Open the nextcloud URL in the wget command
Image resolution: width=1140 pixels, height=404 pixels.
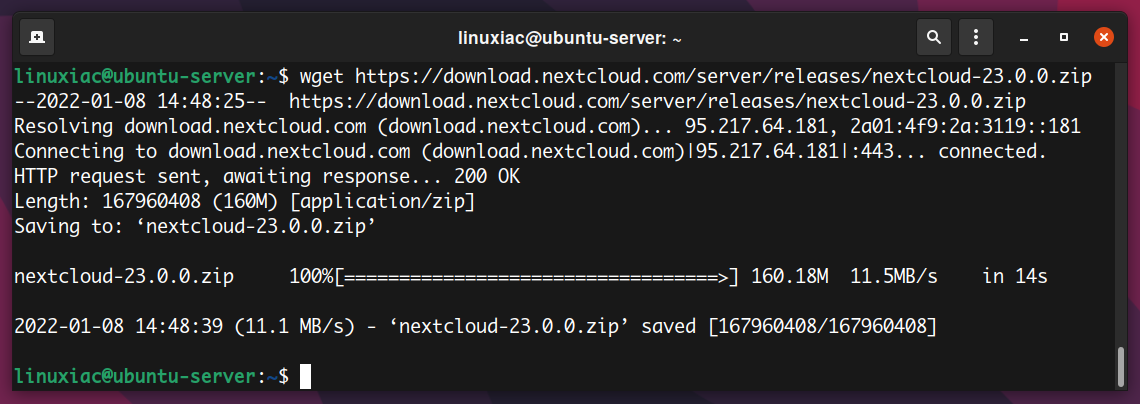723,76
